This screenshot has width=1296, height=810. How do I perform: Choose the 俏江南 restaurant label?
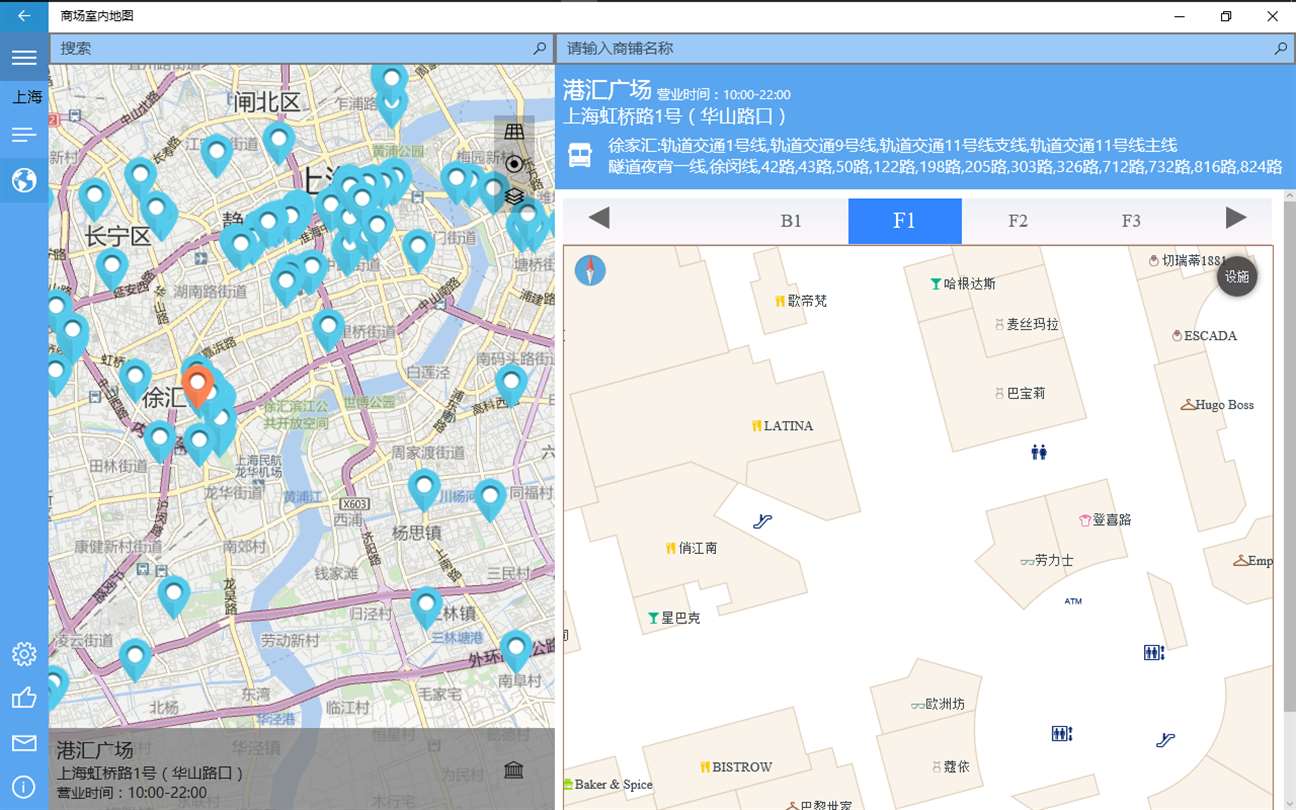point(691,548)
